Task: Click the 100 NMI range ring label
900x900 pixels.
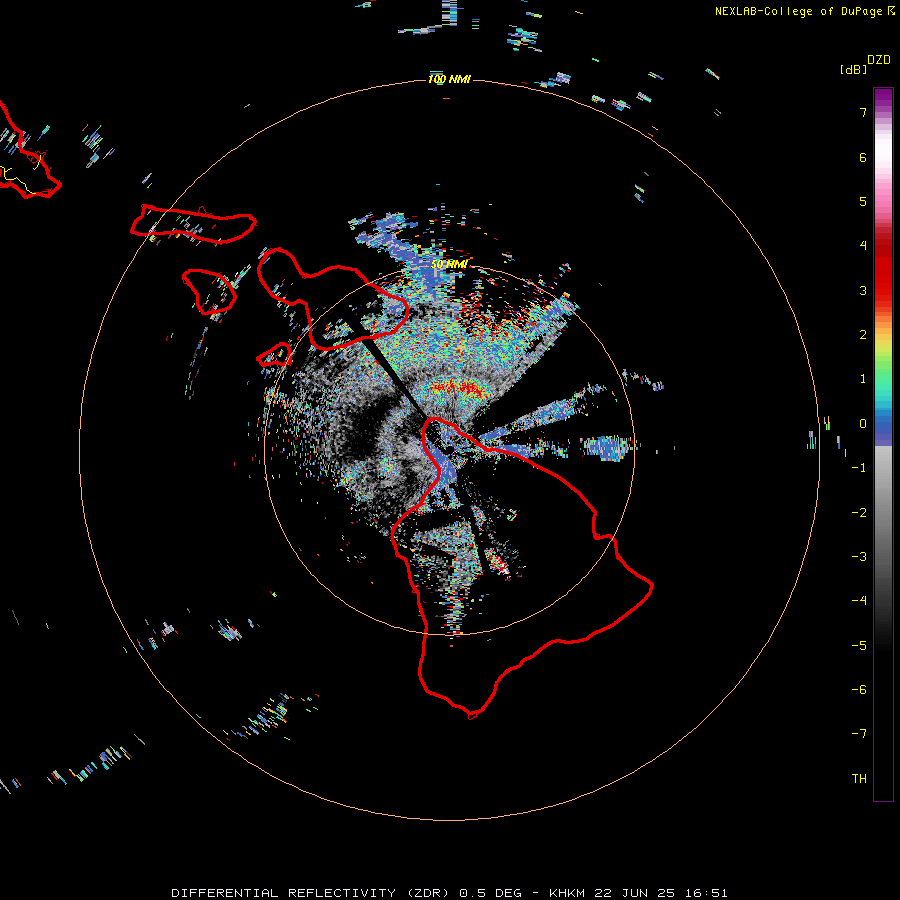Action: [x=449, y=79]
